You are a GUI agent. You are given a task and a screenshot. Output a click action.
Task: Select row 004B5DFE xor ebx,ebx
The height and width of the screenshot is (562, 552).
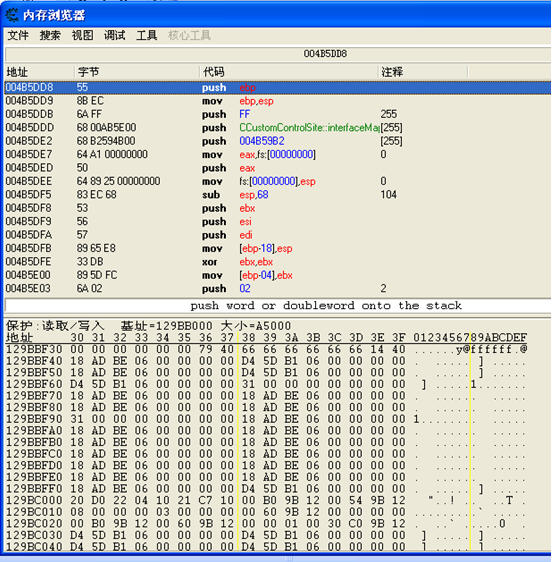278,262
